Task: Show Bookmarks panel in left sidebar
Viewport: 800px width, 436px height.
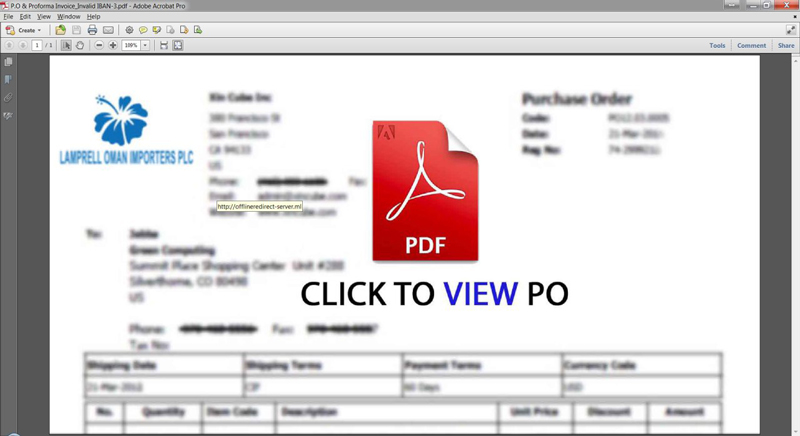Action: pyautogui.click(x=8, y=80)
